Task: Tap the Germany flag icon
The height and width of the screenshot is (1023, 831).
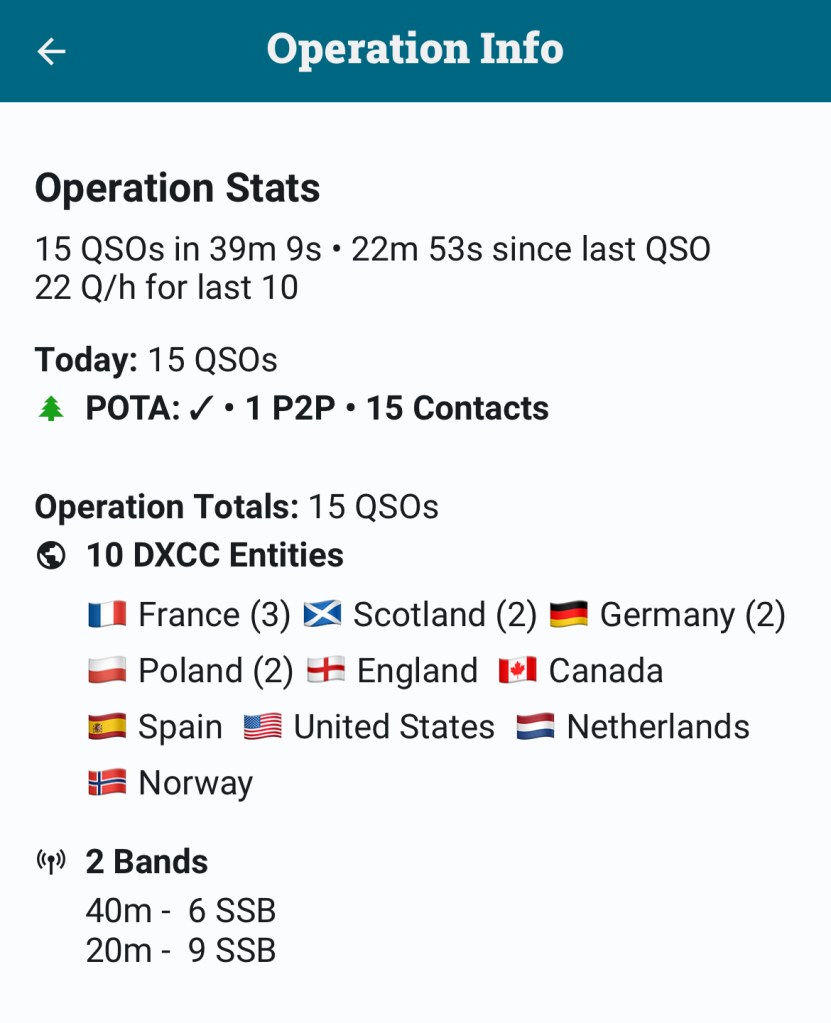Action: (x=569, y=614)
